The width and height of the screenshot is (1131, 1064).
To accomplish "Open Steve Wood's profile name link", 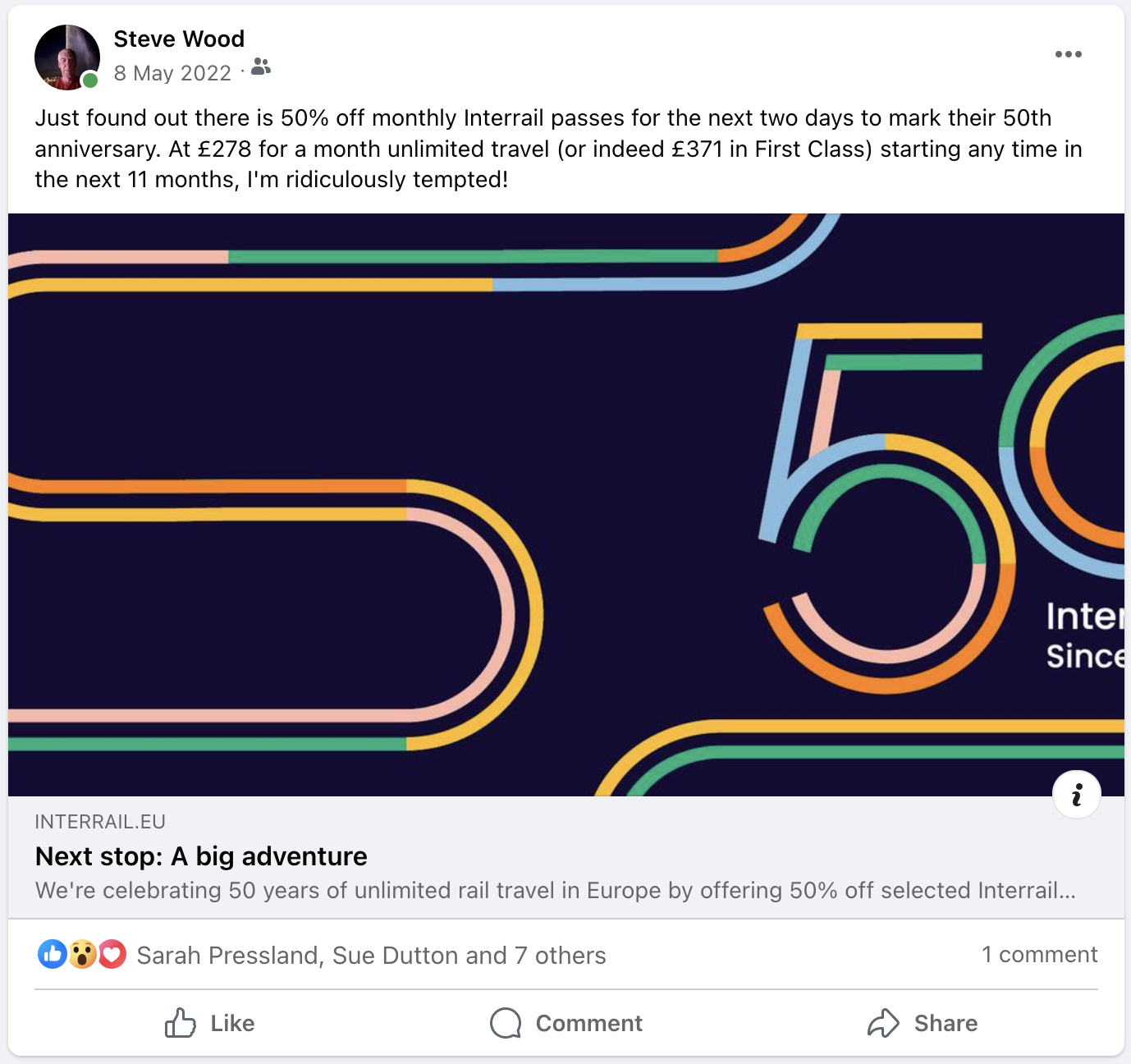I will coord(179,39).
